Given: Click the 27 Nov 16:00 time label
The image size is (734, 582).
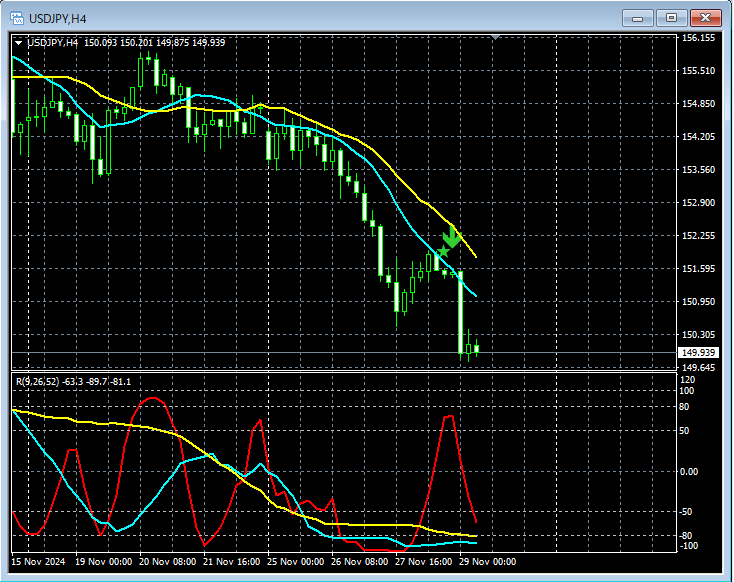Looking at the screenshot, I should pos(424,562).
